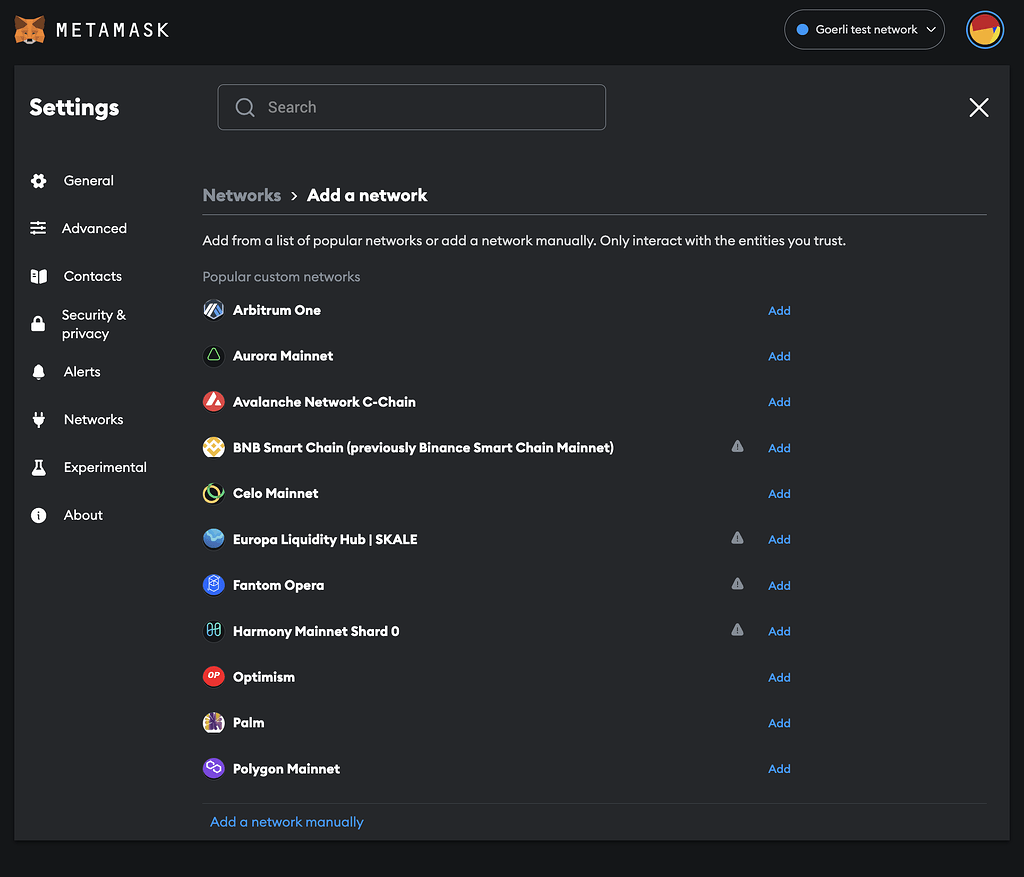Click the colorful account avatar
The image size is (1024, 877).
point(985,29)
